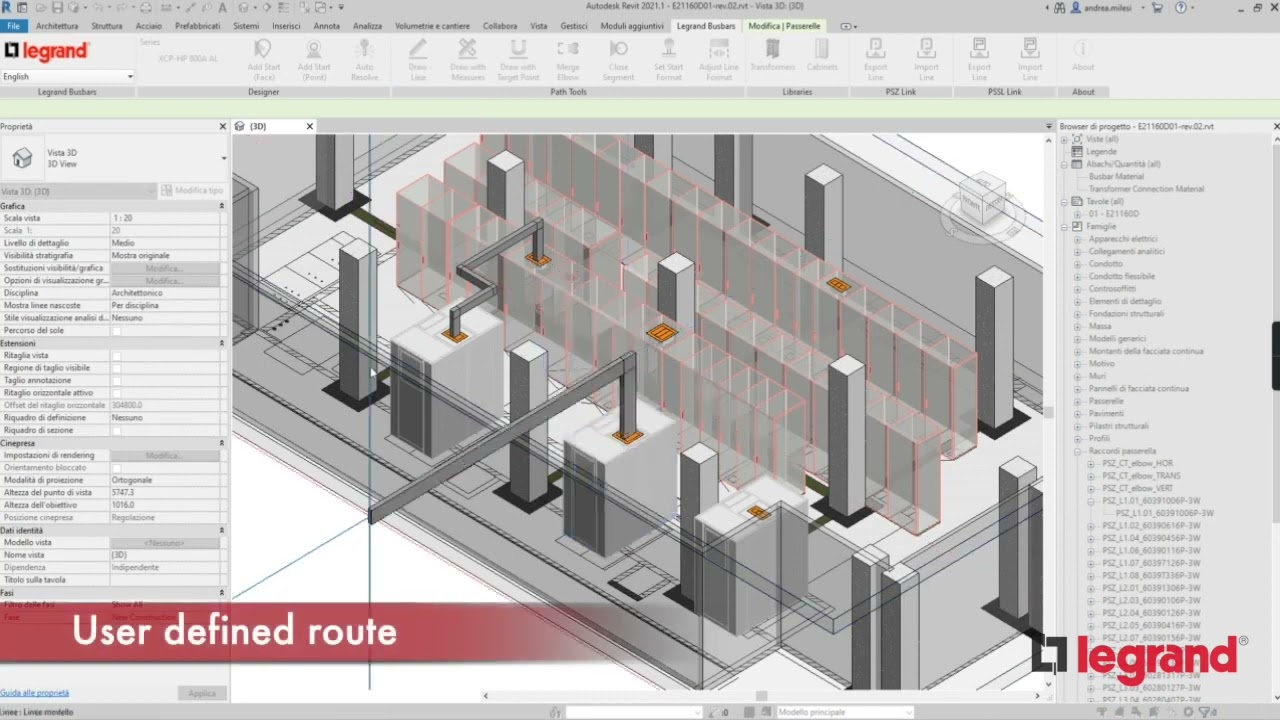The height and width of the screenshot is (720, 1280).
Task: Select PSZ_CT_elbow_HOR in project browser
Action: pos(1138,463)
